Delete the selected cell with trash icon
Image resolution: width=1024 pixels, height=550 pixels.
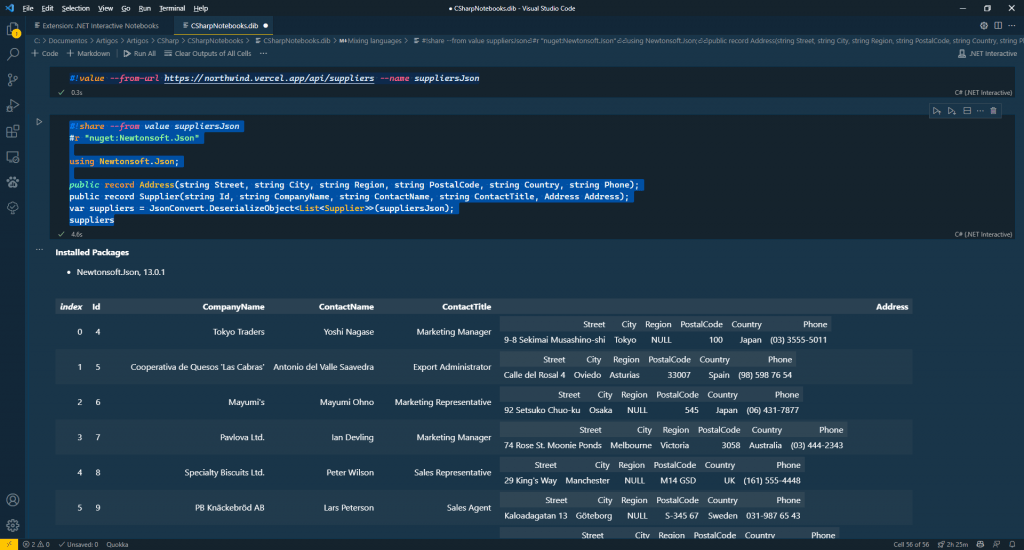pyautogui.click(x=994, y=111)
